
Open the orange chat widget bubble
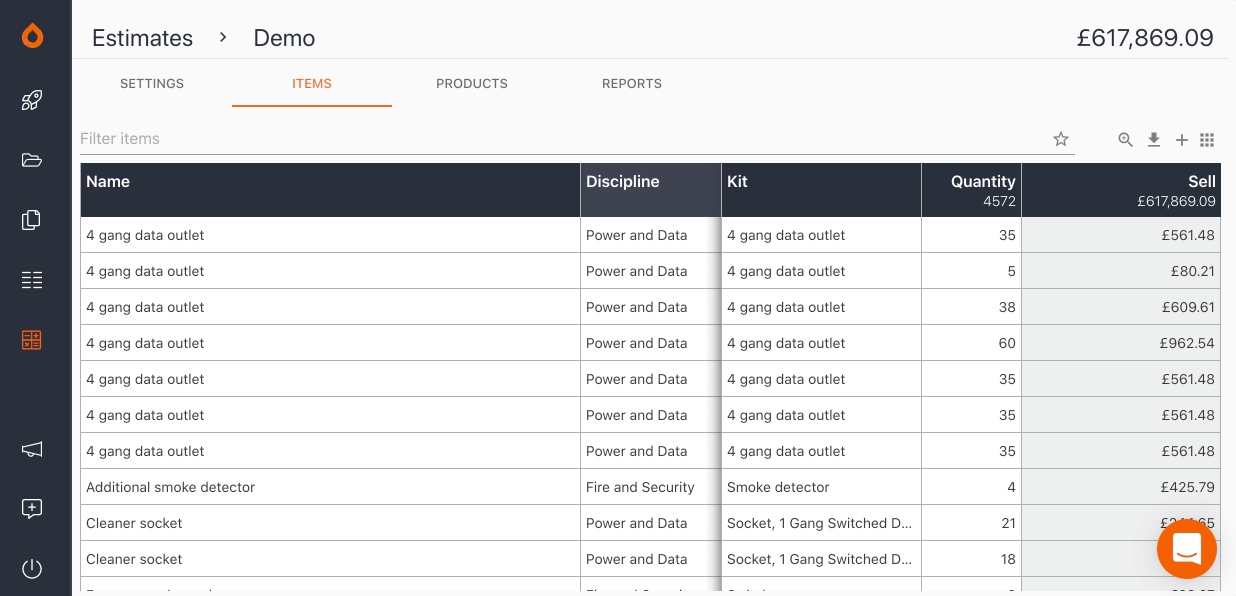[x=1187, y=549]
